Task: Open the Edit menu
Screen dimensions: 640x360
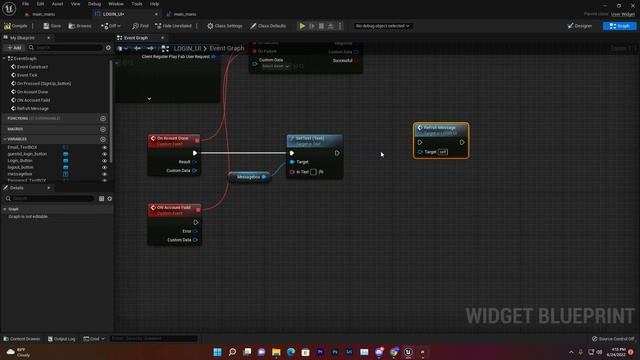Action: pos(40,4)
